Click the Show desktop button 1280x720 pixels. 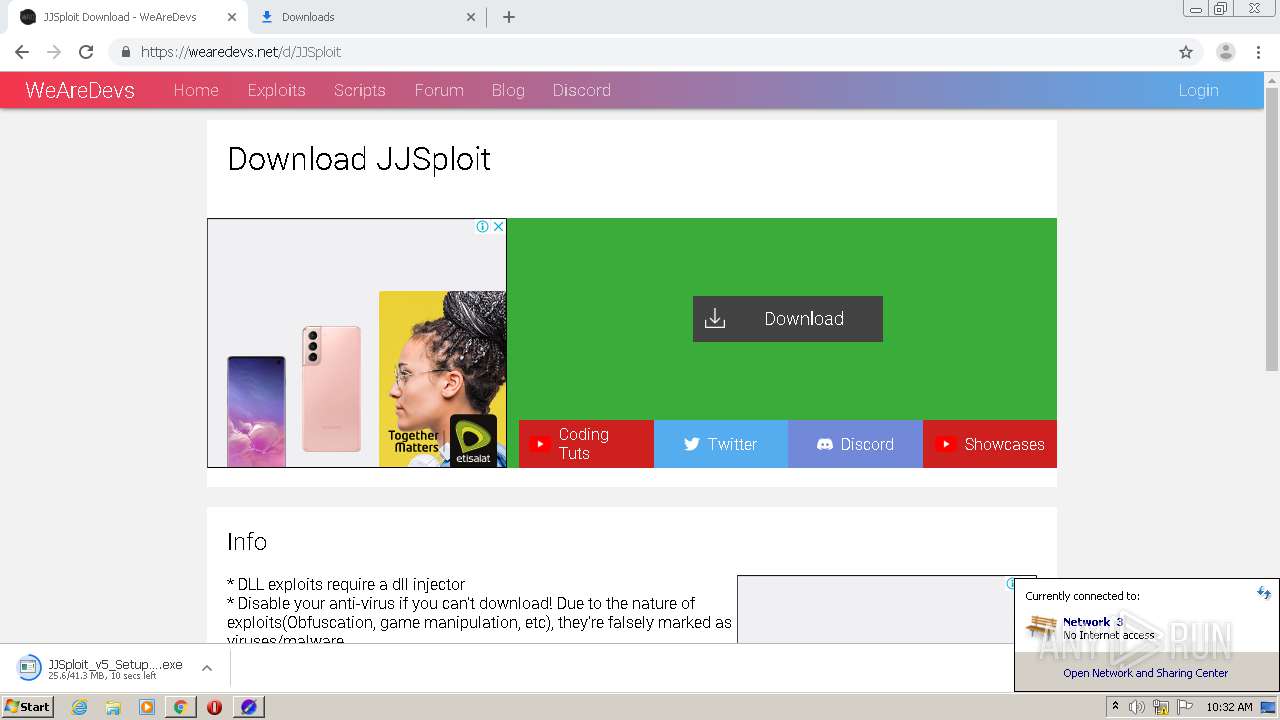(x=1268, y=707)
